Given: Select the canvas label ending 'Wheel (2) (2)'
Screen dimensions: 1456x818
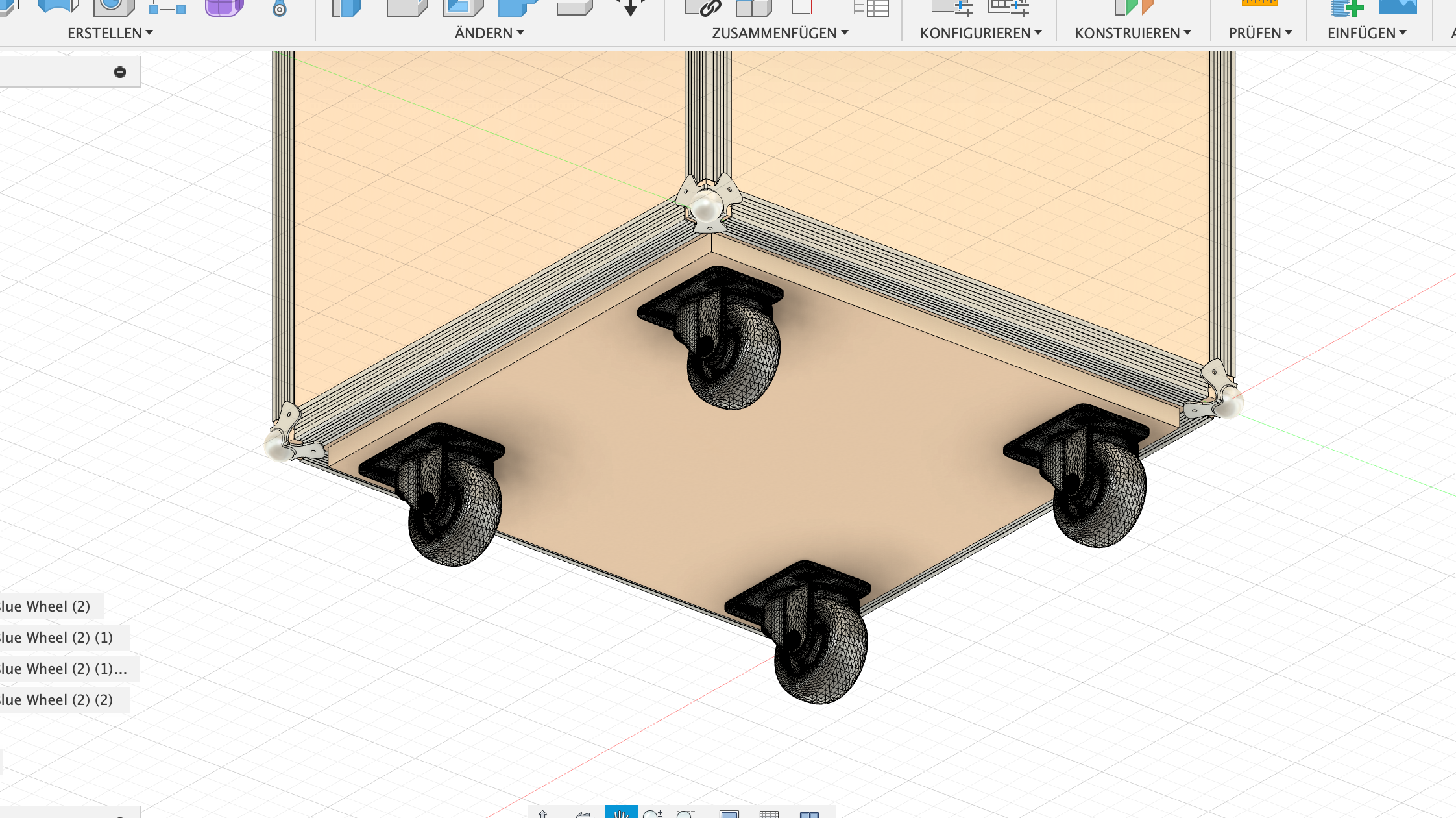Looking at the screenshot, I should [x=56, y=700].
